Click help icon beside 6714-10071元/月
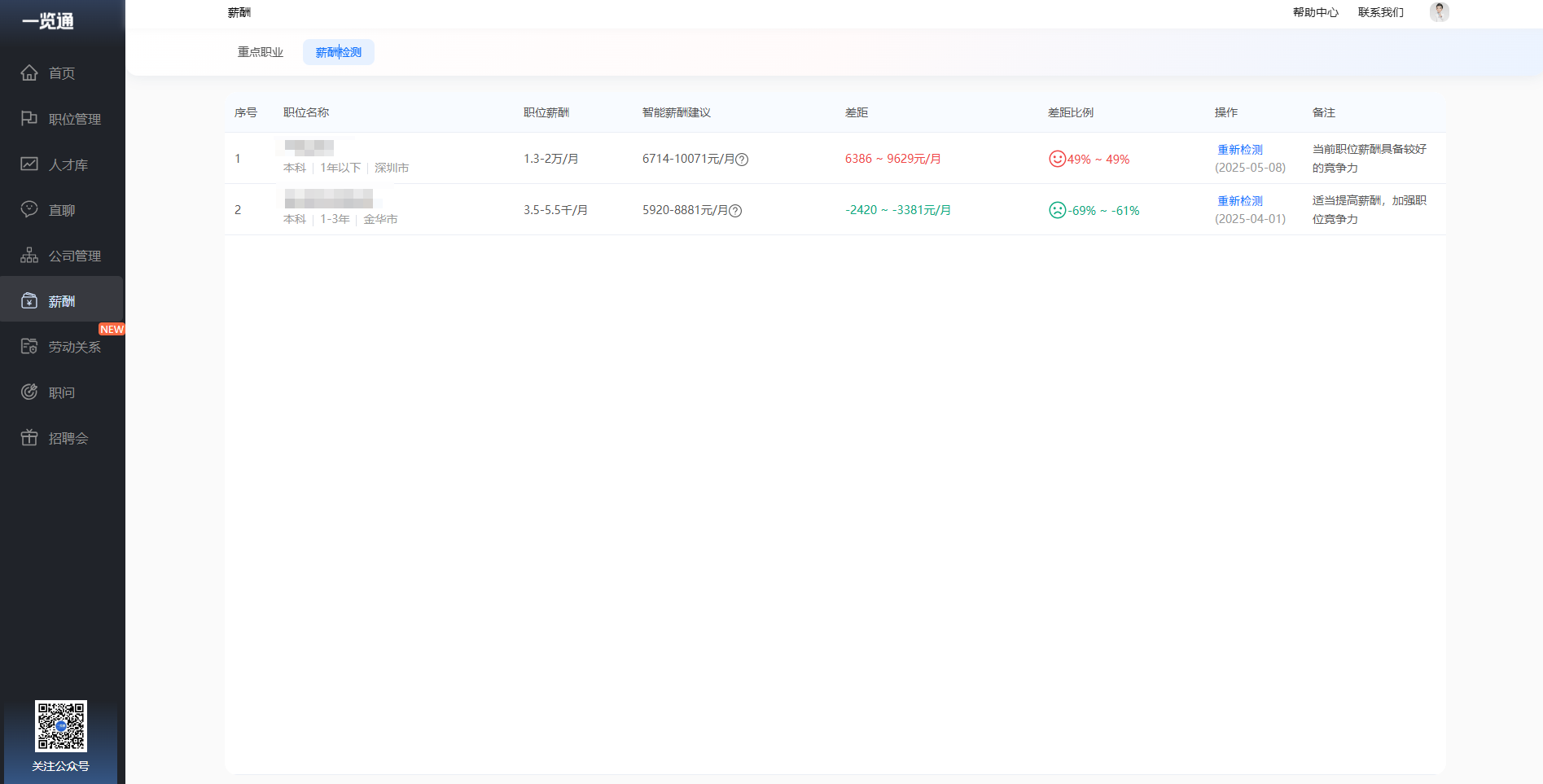 (742, 160)
